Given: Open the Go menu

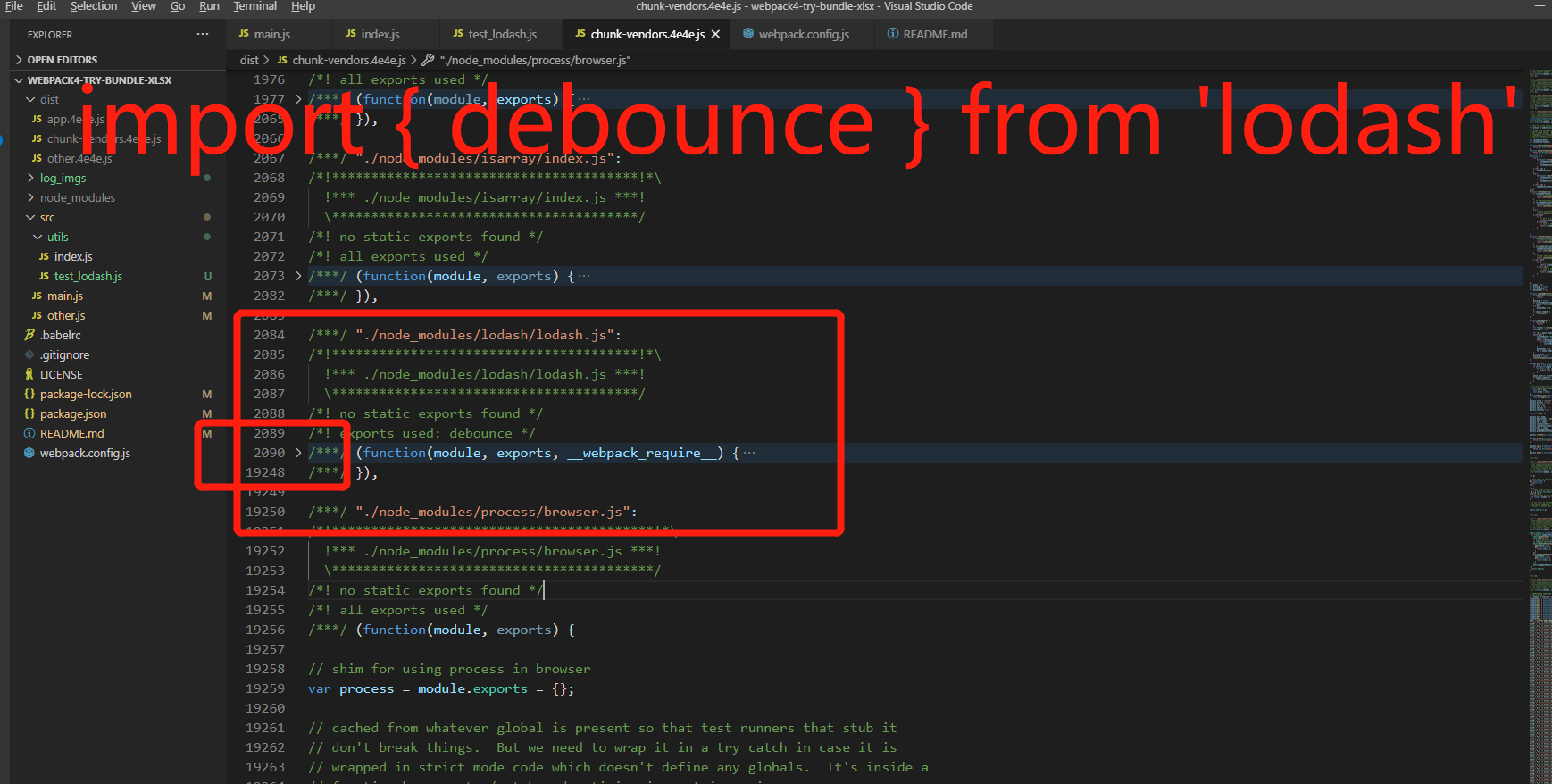Looking at the screenshot, I should (178, 6).
